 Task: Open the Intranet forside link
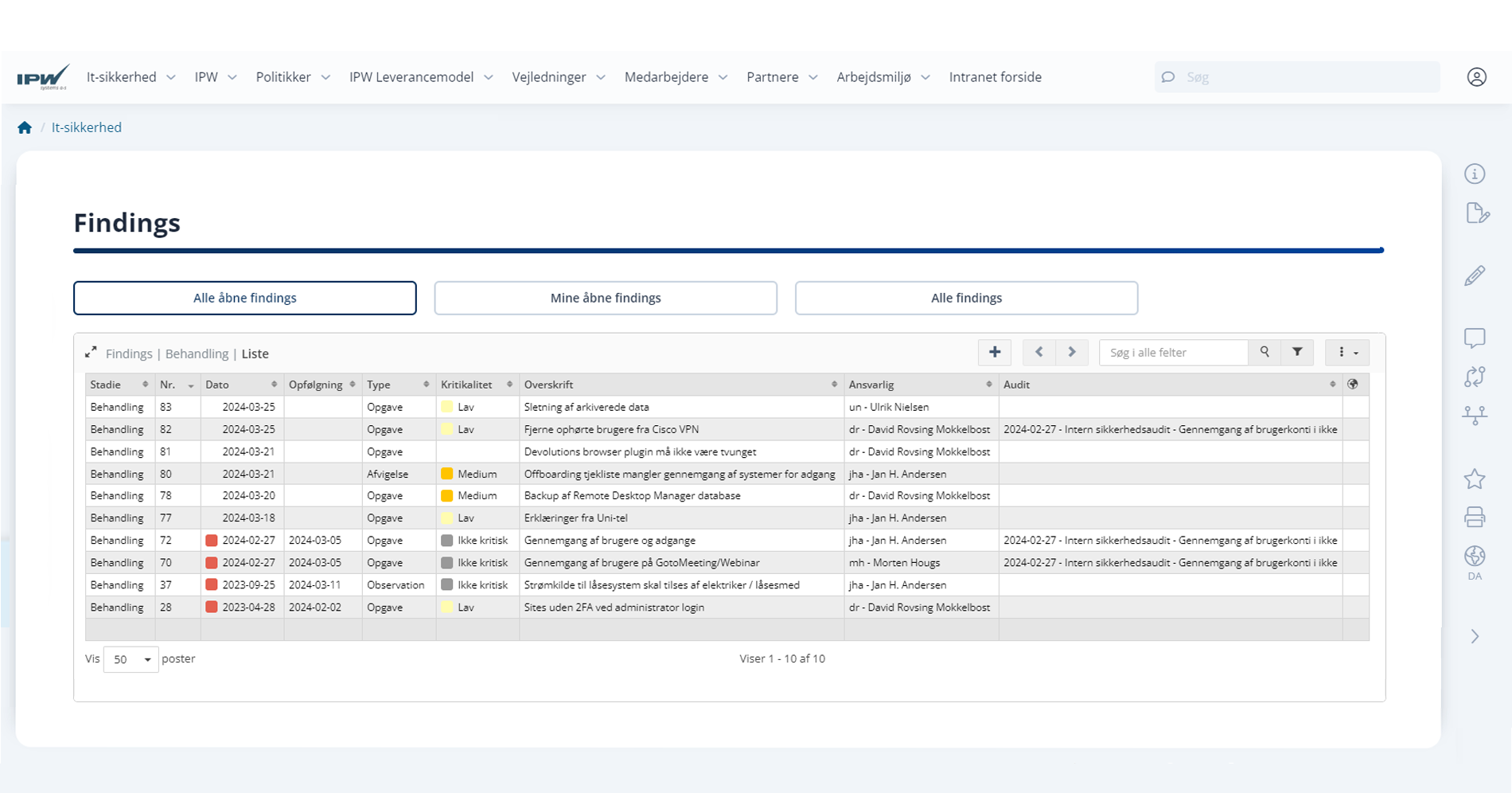tap(995, 77)
